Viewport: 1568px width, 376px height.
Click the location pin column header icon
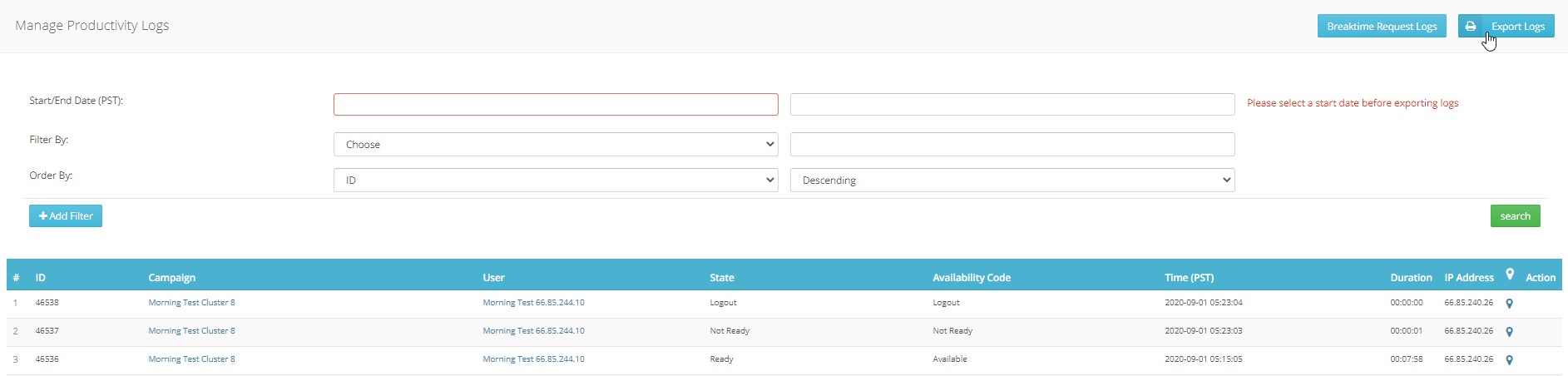(x=1509, y=275)
